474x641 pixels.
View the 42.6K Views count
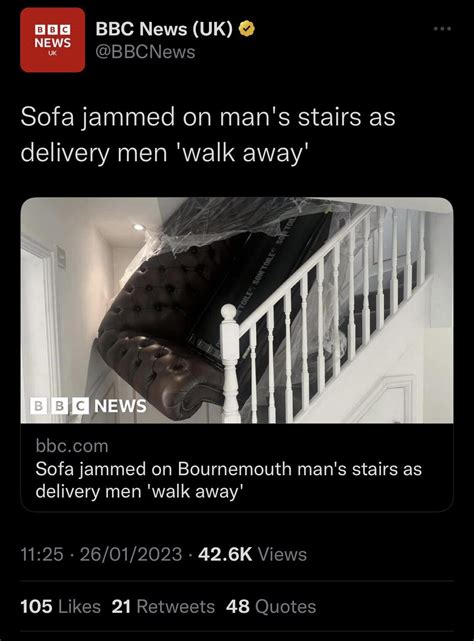point(252,555)
